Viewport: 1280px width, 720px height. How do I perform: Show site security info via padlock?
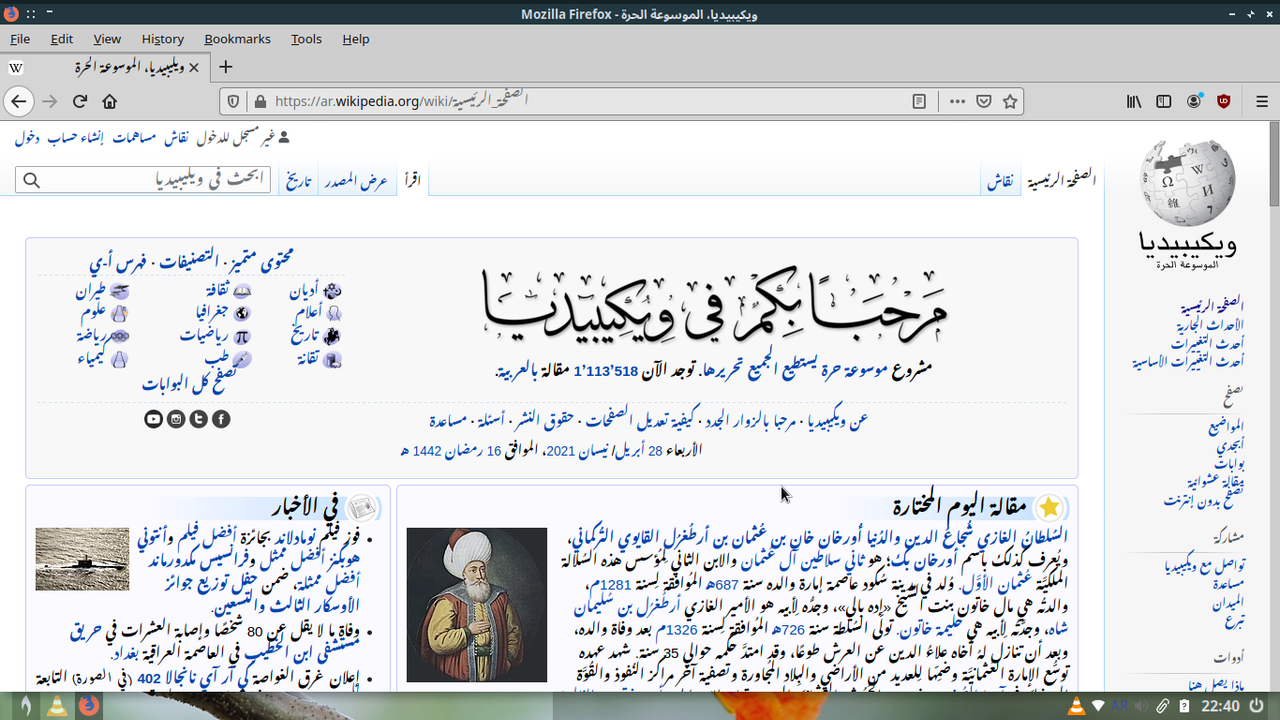coord(260,101)
